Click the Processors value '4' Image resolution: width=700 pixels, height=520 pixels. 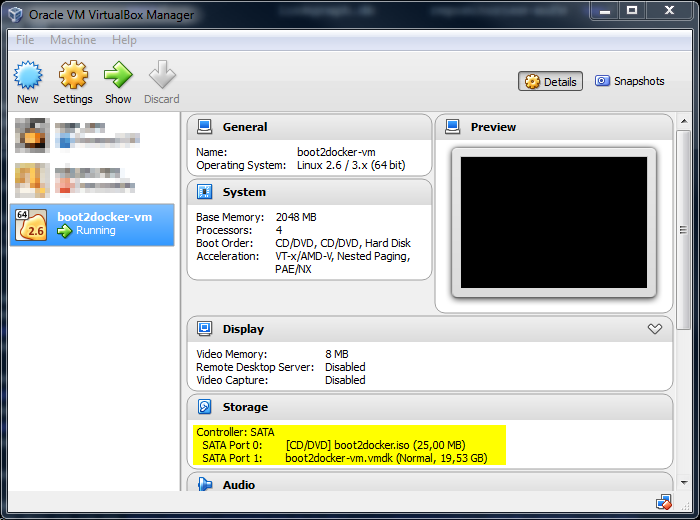click(x=279, y=230)
